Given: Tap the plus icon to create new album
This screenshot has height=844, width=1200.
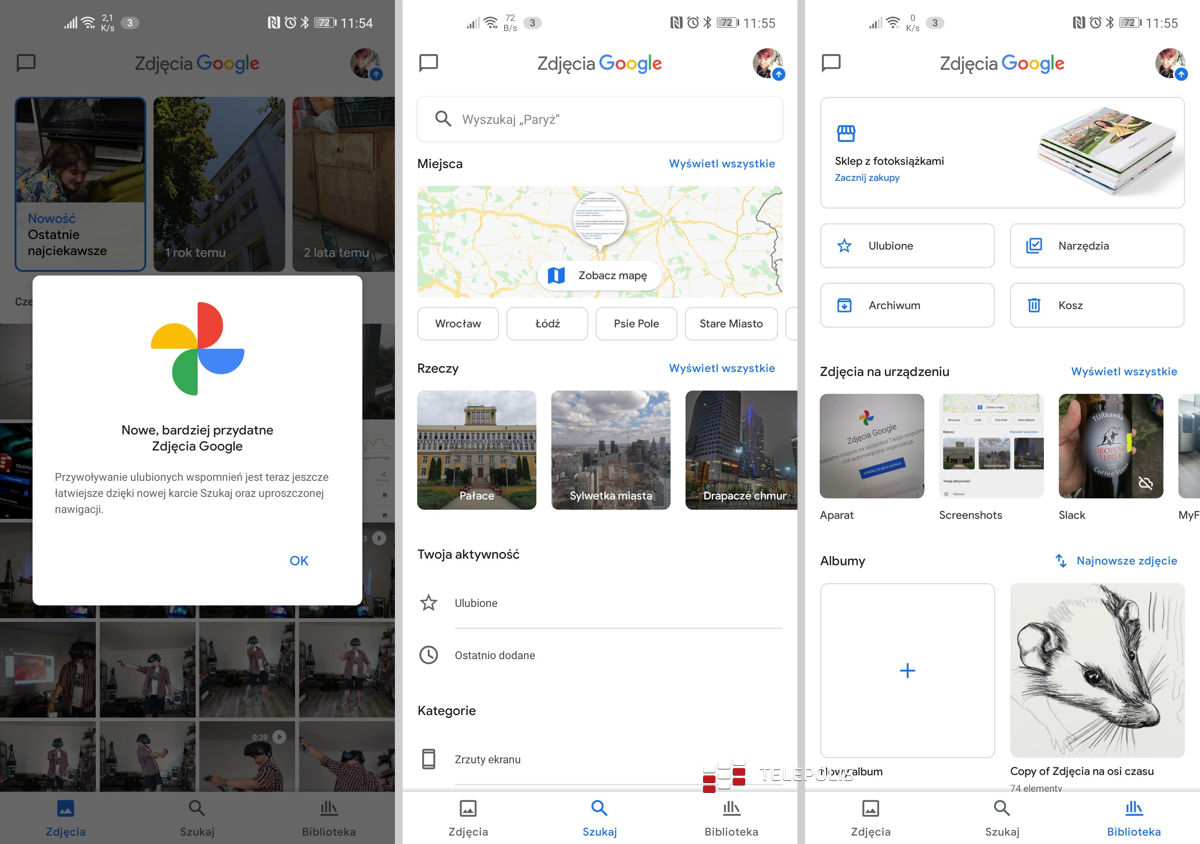Looking at the screenshot, I should (907, 671).
